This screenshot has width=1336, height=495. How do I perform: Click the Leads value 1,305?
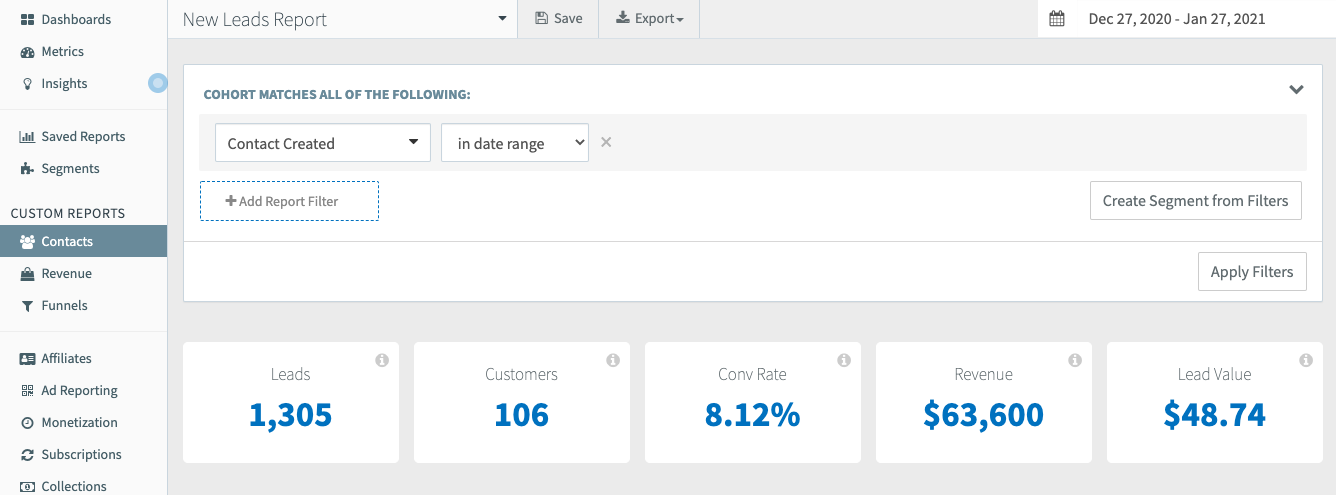291,415
